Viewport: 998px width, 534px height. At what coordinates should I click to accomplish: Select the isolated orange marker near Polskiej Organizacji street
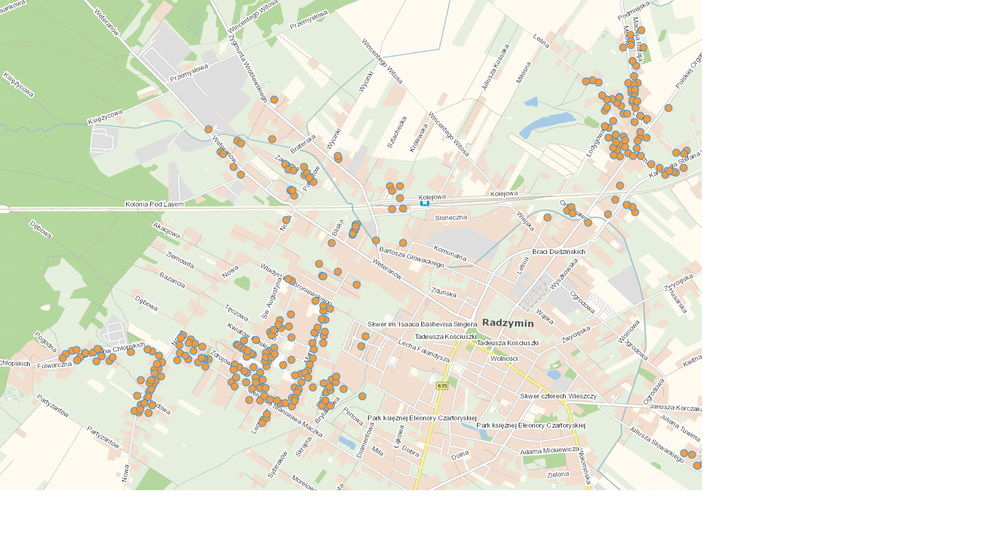point(668,108)
